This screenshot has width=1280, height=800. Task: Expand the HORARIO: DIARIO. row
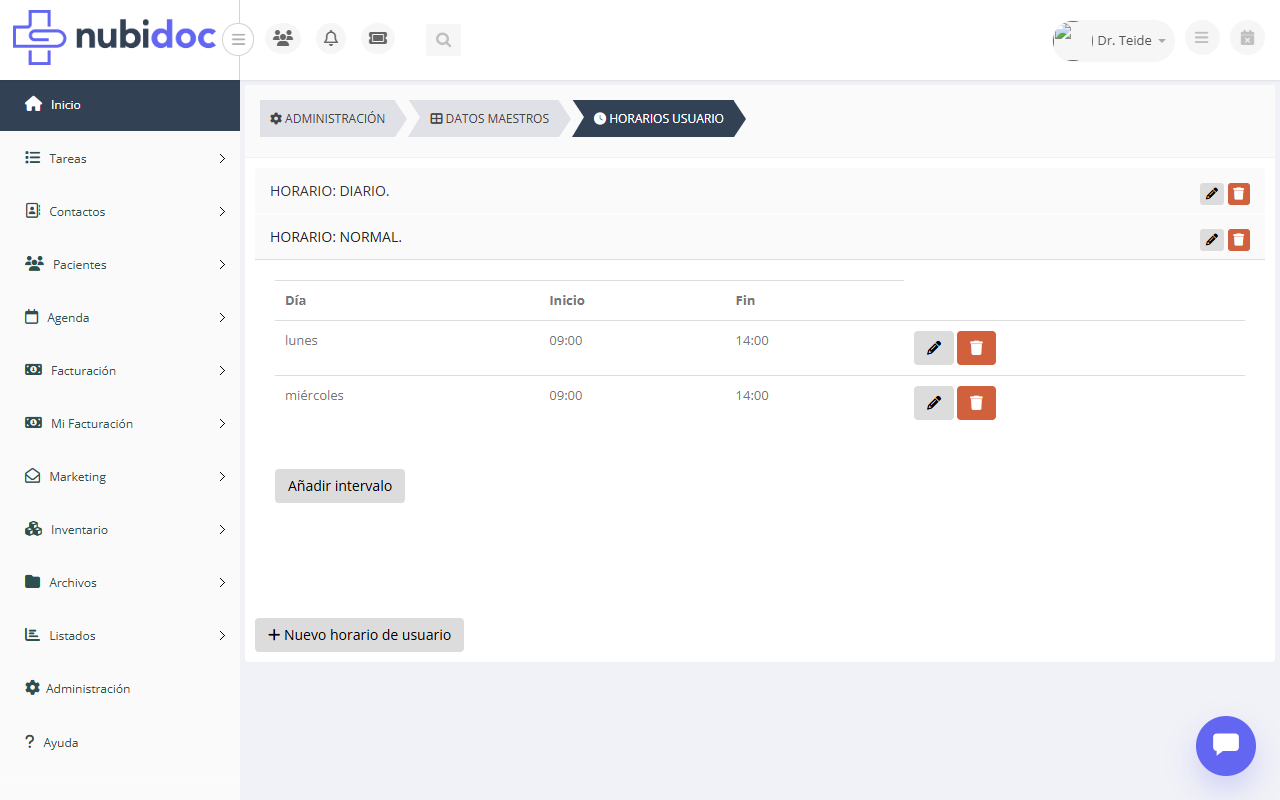760,191
